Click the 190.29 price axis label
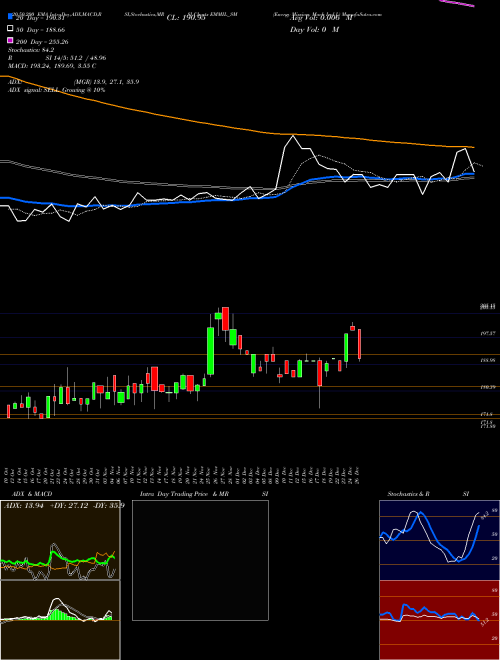 pos(487,387)
